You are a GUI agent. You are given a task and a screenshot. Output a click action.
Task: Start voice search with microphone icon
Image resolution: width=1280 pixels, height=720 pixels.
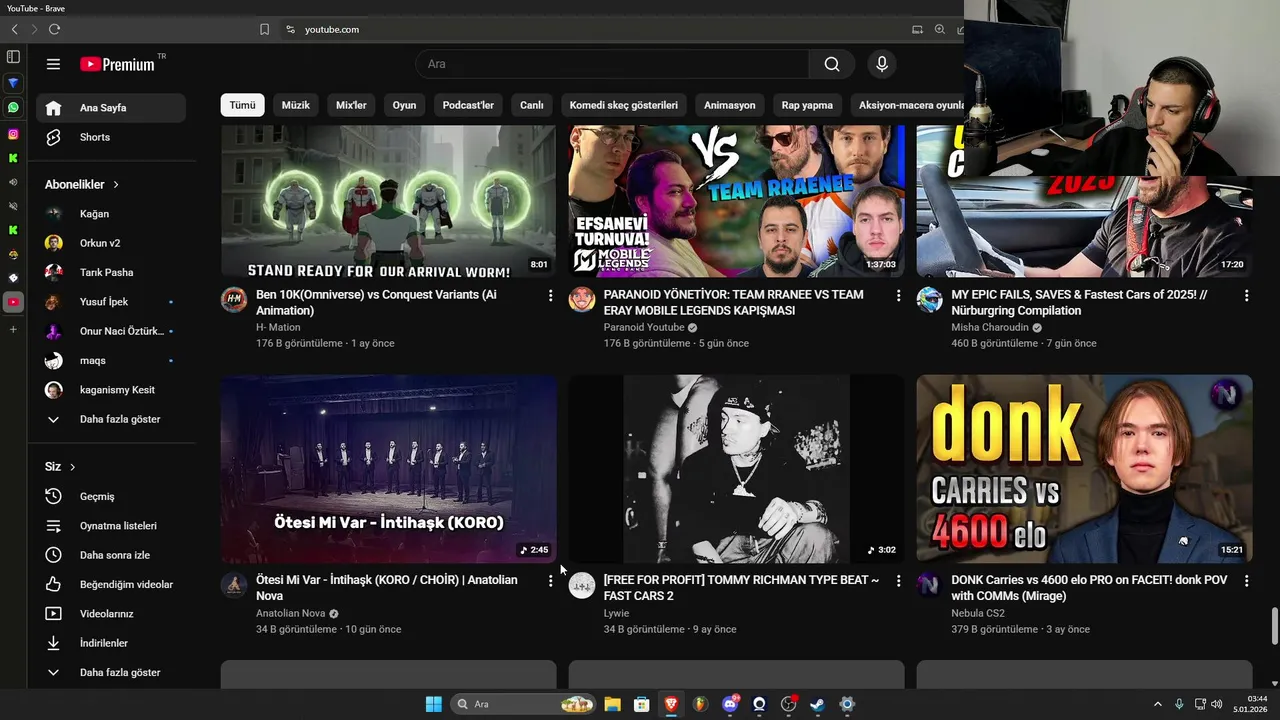881,64
